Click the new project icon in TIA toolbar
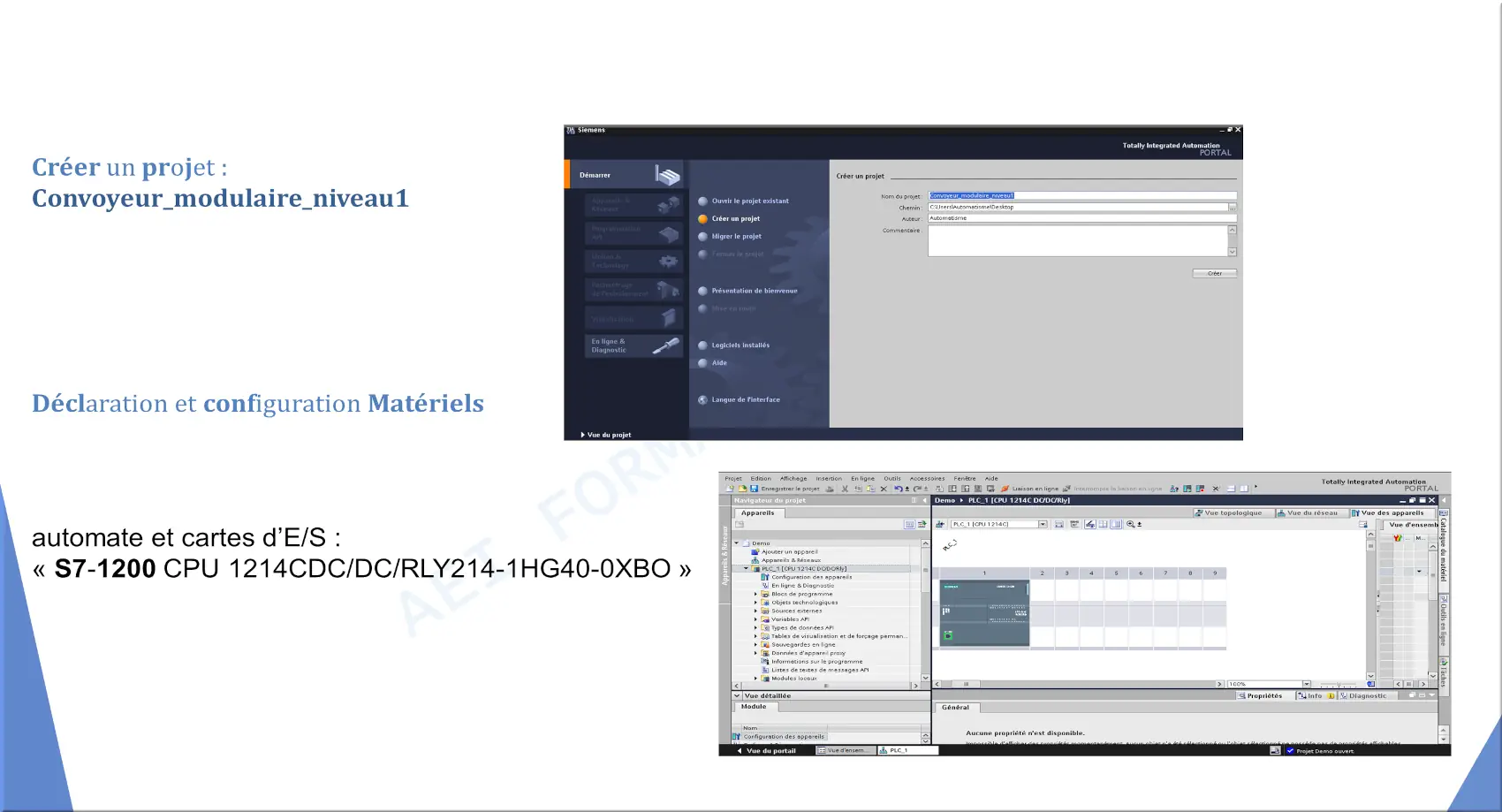 click(x=730, y=489)
